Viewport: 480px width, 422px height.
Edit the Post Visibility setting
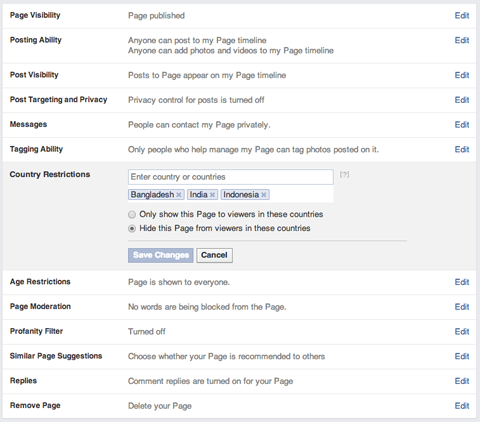click(462, 75)
